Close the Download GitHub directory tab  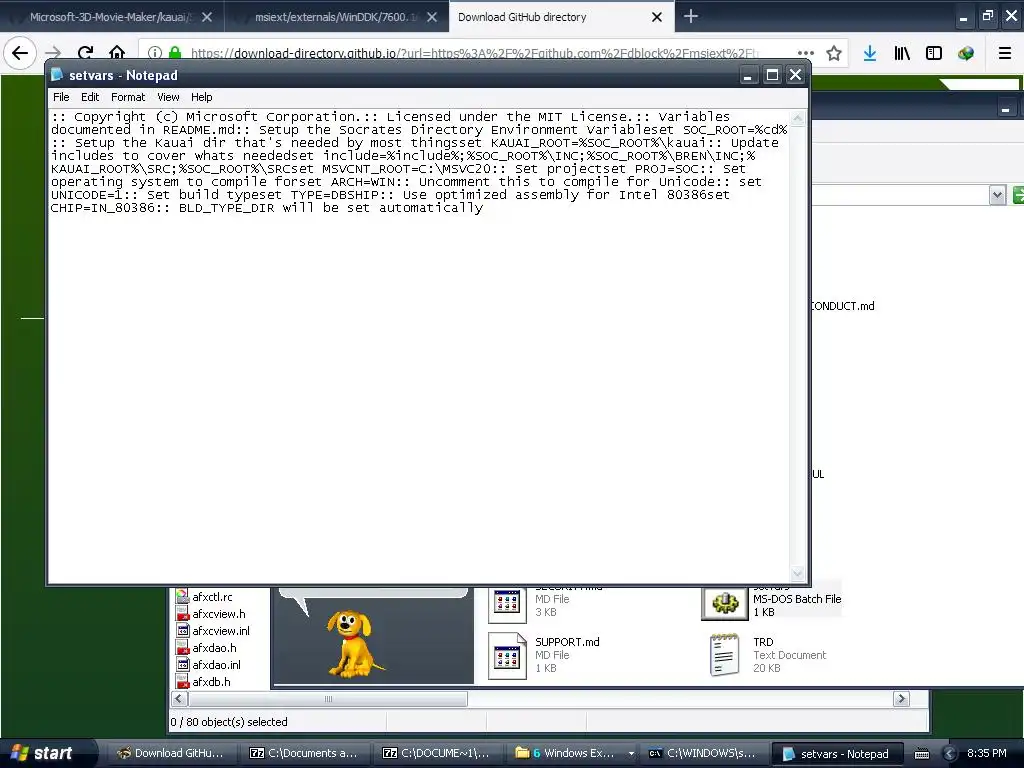pos(657,18)
